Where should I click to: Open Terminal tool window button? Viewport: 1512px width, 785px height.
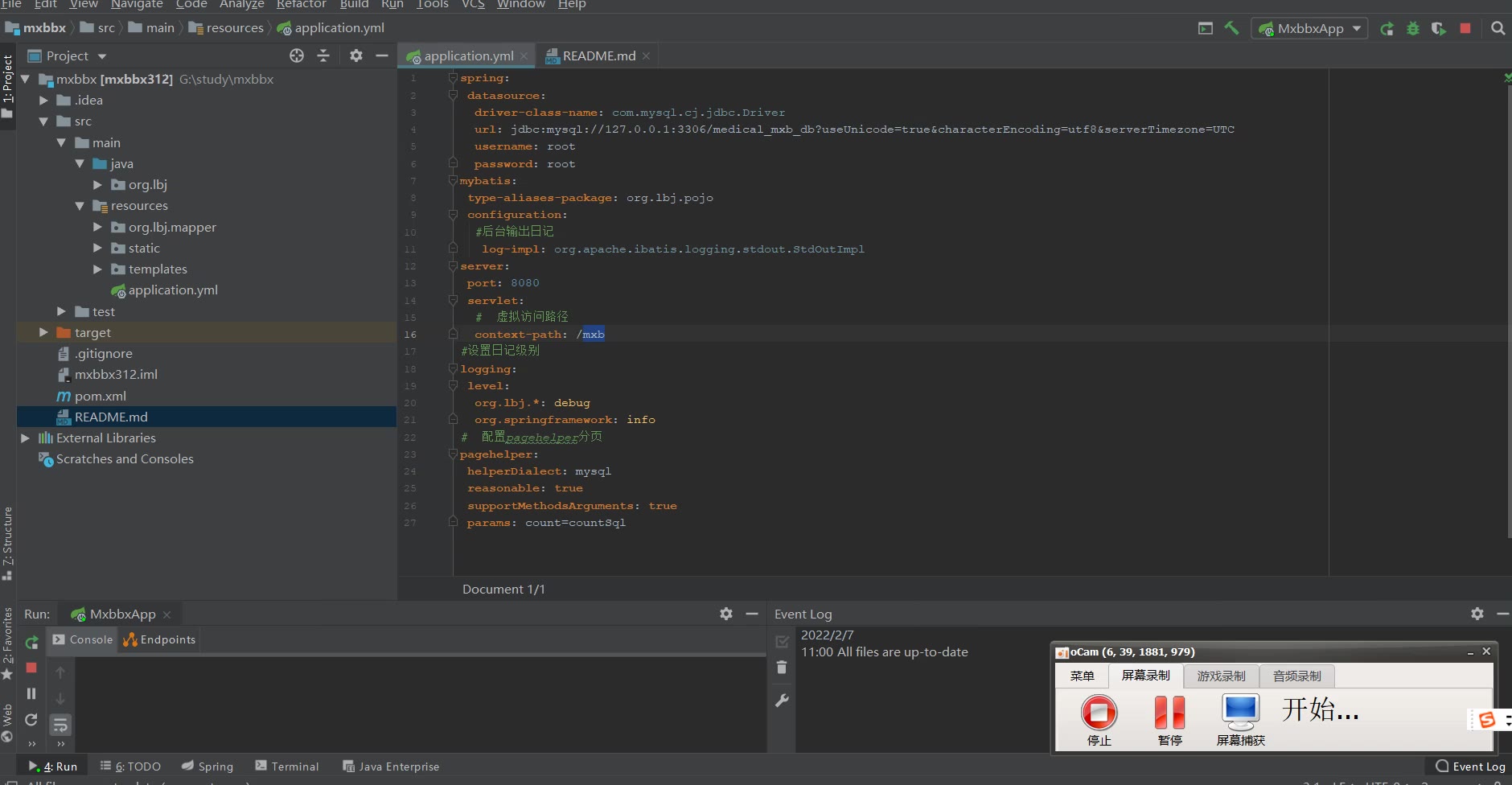287,767
